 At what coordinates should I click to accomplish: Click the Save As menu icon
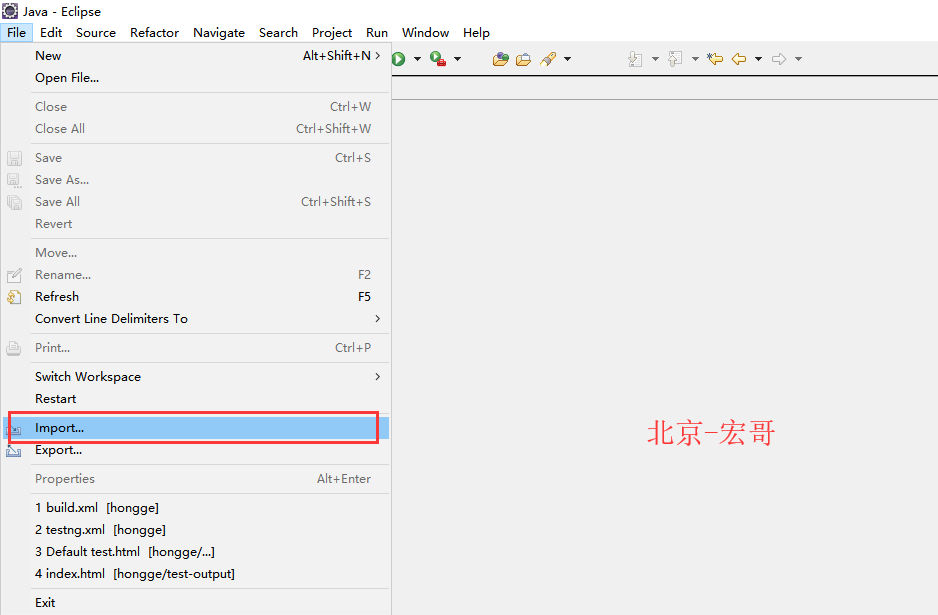coord(14,180)
